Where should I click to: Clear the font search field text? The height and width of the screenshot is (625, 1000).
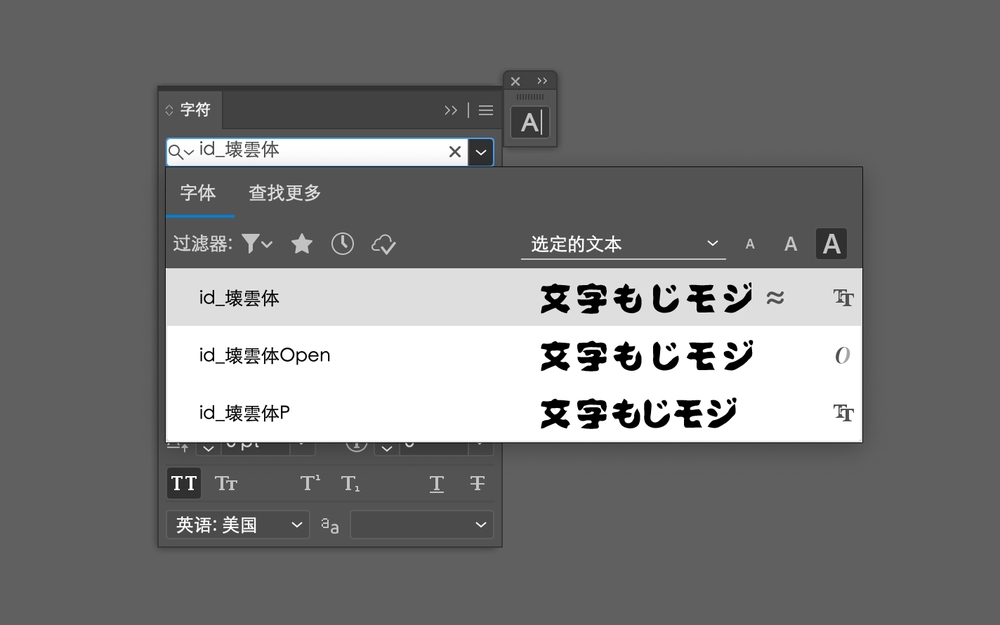[x=455, y=152]
